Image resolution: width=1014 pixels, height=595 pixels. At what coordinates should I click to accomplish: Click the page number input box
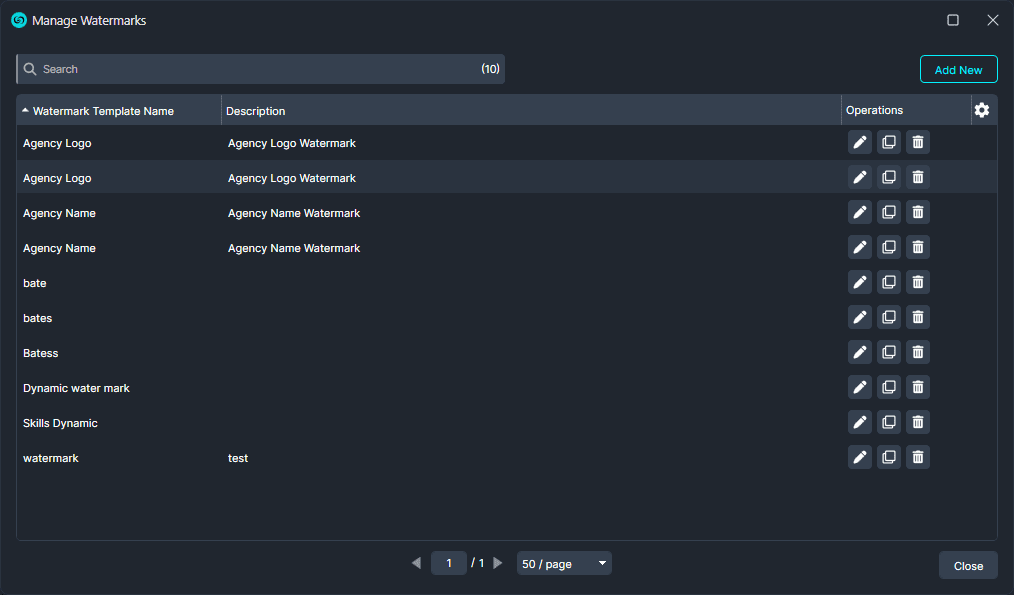click(x=449, y=563)
